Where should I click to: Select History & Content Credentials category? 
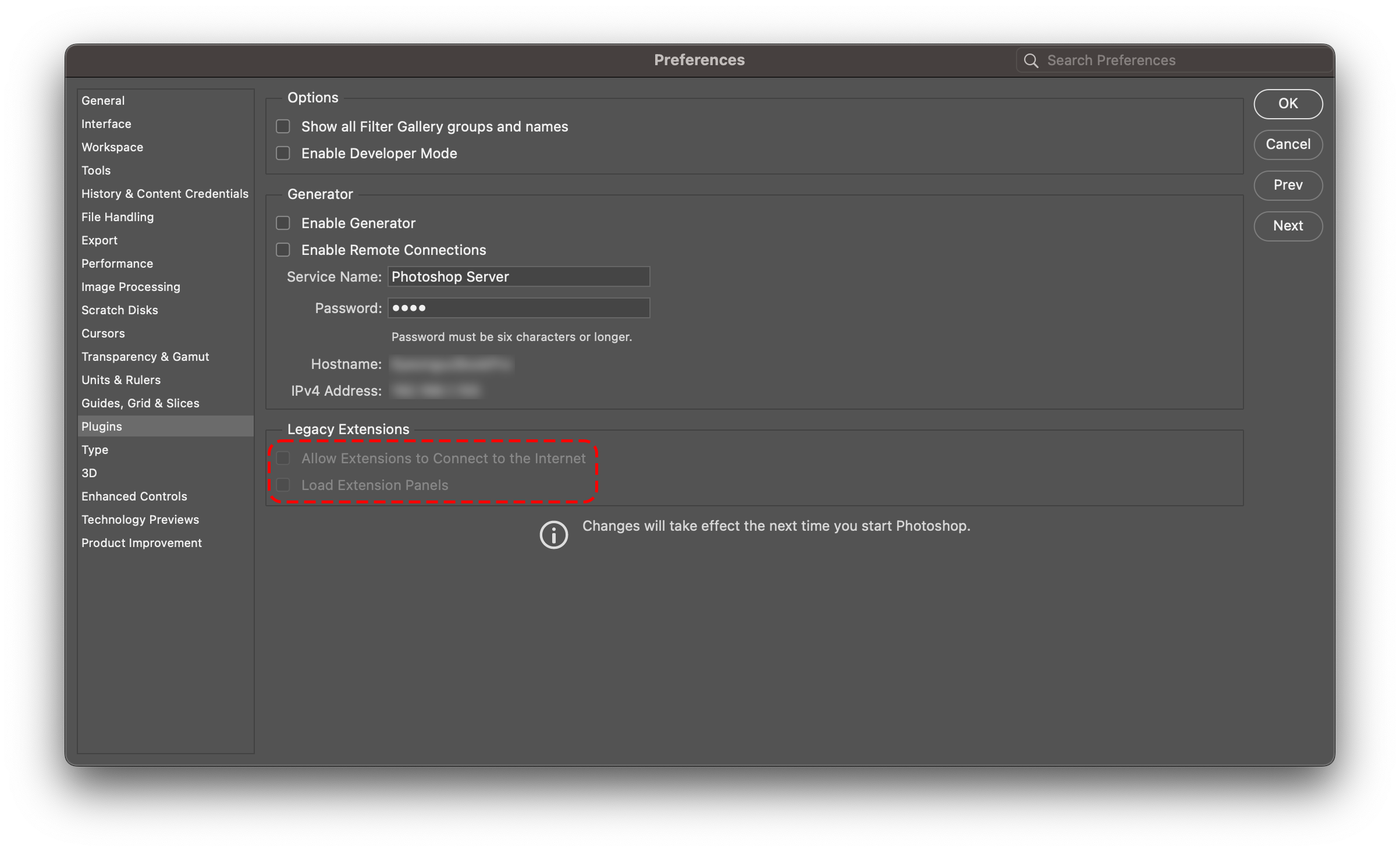[x=165, y=194]
